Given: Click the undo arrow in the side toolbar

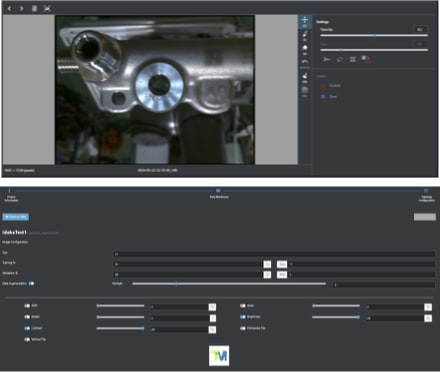Looking at the screenshot, I should (x=305, y=63).
